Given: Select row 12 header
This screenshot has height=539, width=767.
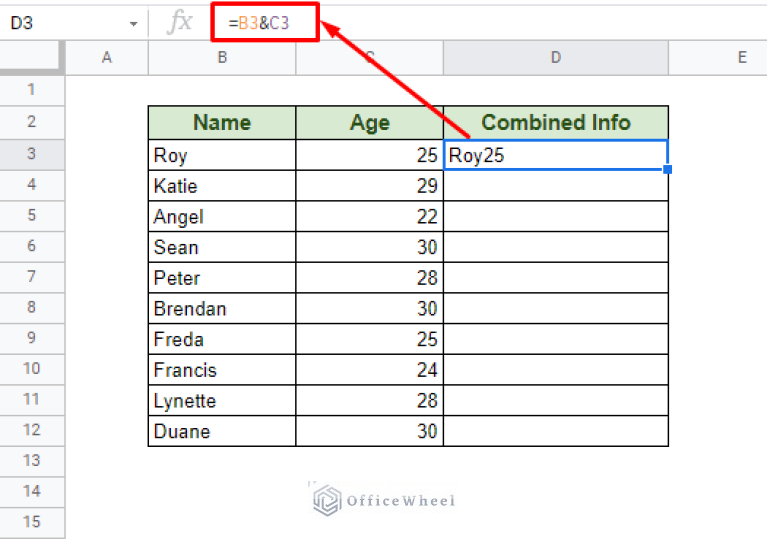Looking at the screenshot, I should click(x=31, y=430).
